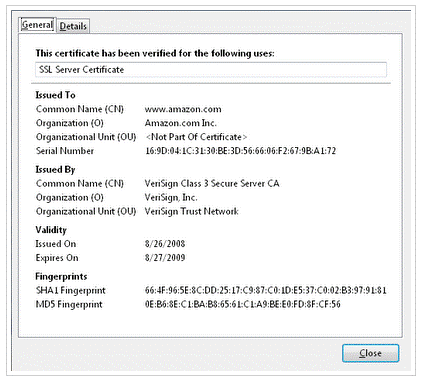Click the Issued By section heading
421x382 pixels.
click(55, 170)
